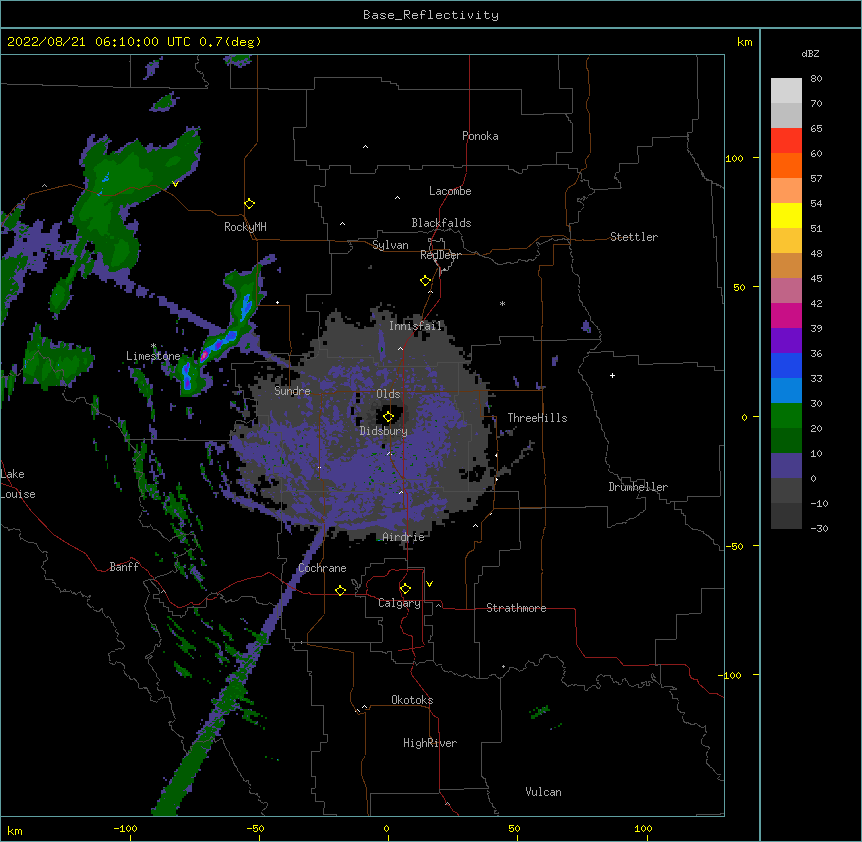Click the -50 tick on the vertical axis
862x842 pixels.
734,546
